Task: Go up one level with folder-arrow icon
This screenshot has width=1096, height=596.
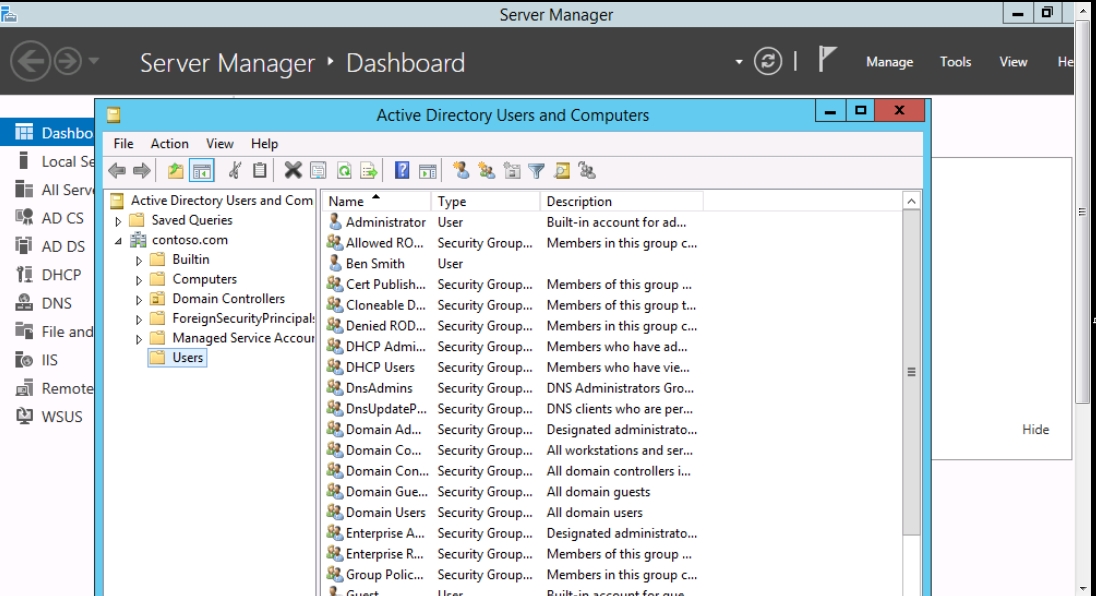Action: coord(175,170)
